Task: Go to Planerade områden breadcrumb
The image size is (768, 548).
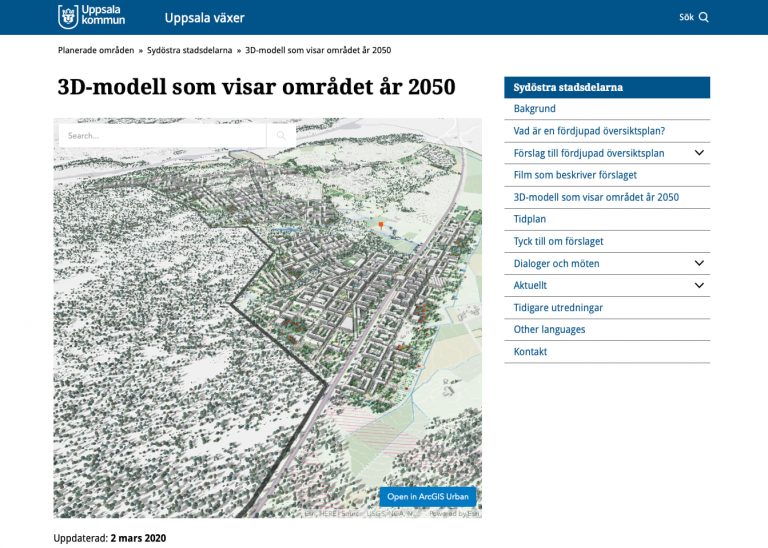Action: [96, 50]
